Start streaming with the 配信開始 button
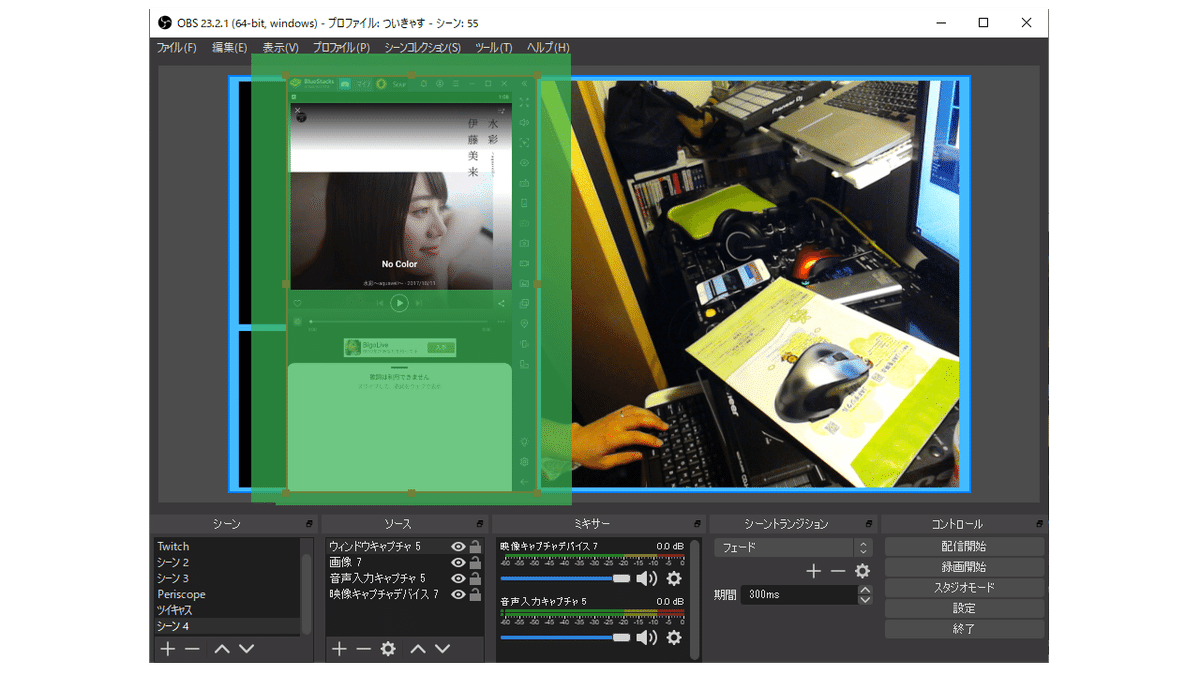Screen dimensions: 1200x675 tap(964, 546)
